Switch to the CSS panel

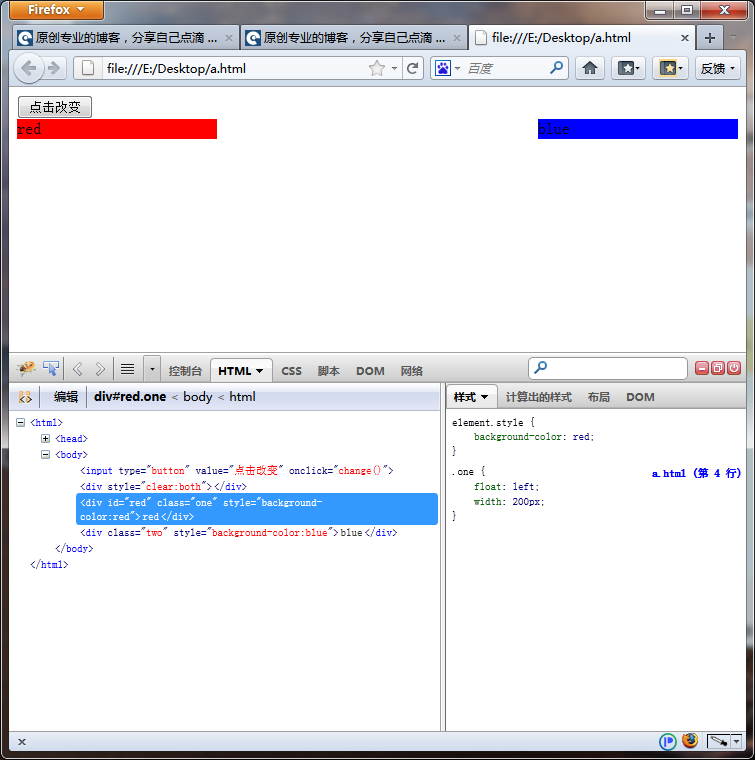pyautogui.click(x=291, y=371)
